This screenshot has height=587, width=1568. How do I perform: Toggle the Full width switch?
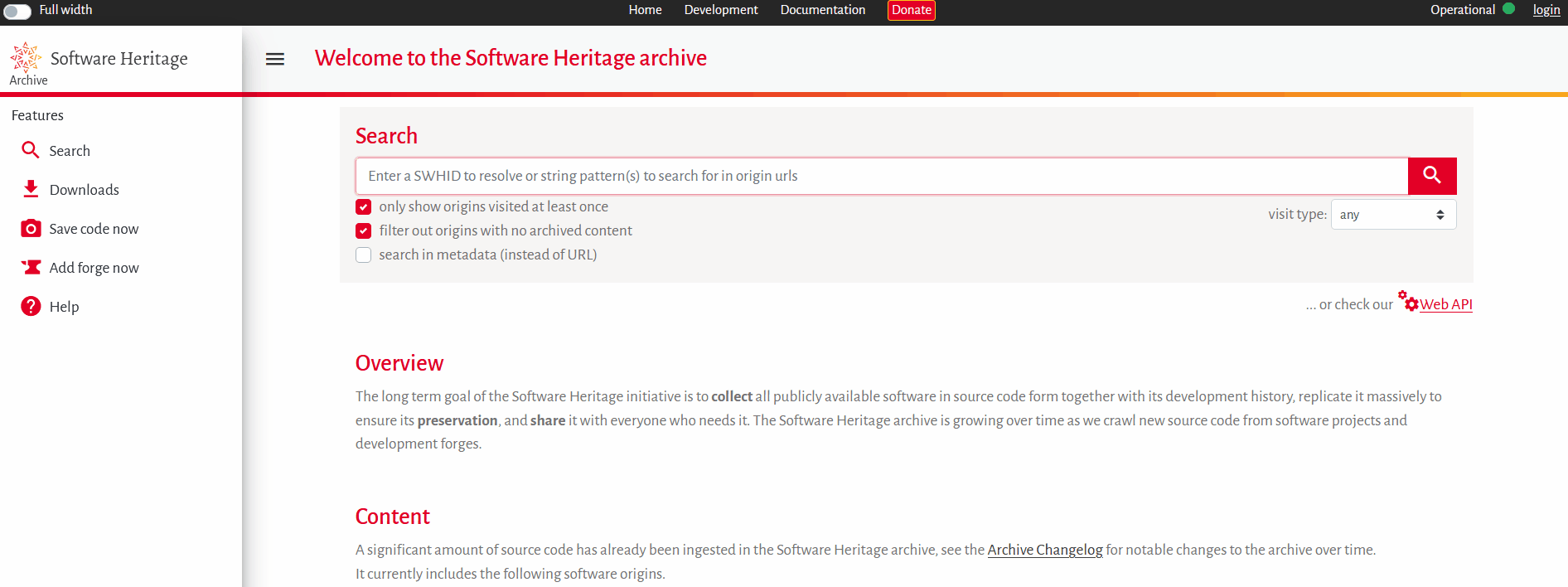click(17, 11)
